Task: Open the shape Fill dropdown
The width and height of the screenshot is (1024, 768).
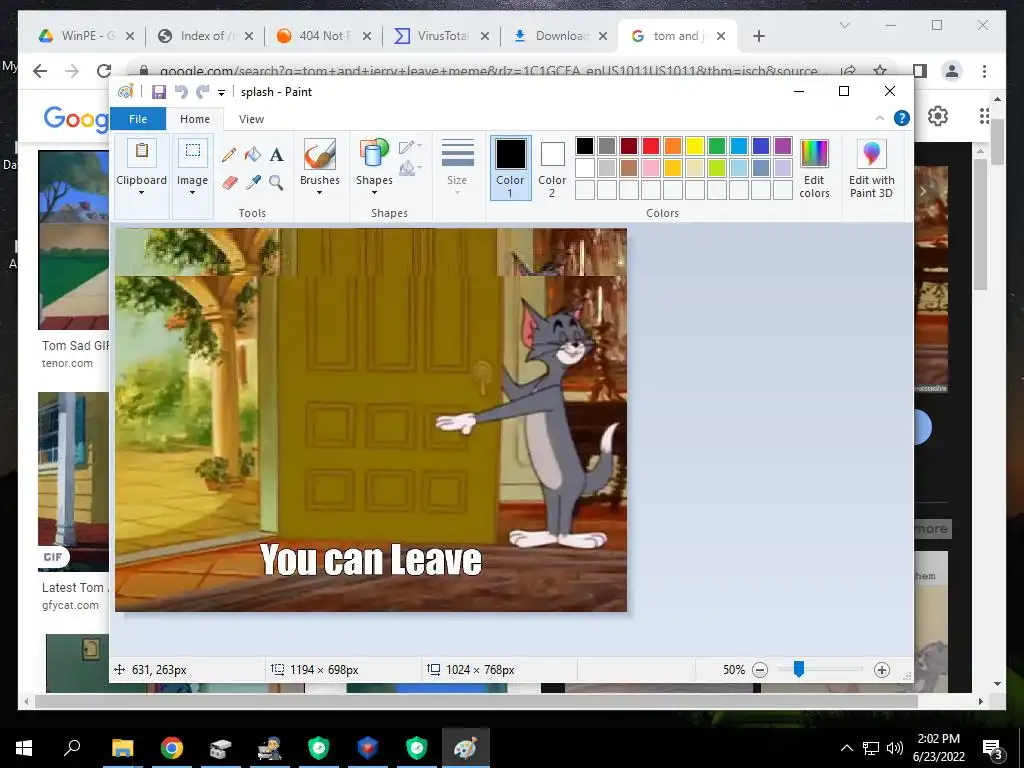Action: pyautogui.click(x=410, y=169)
